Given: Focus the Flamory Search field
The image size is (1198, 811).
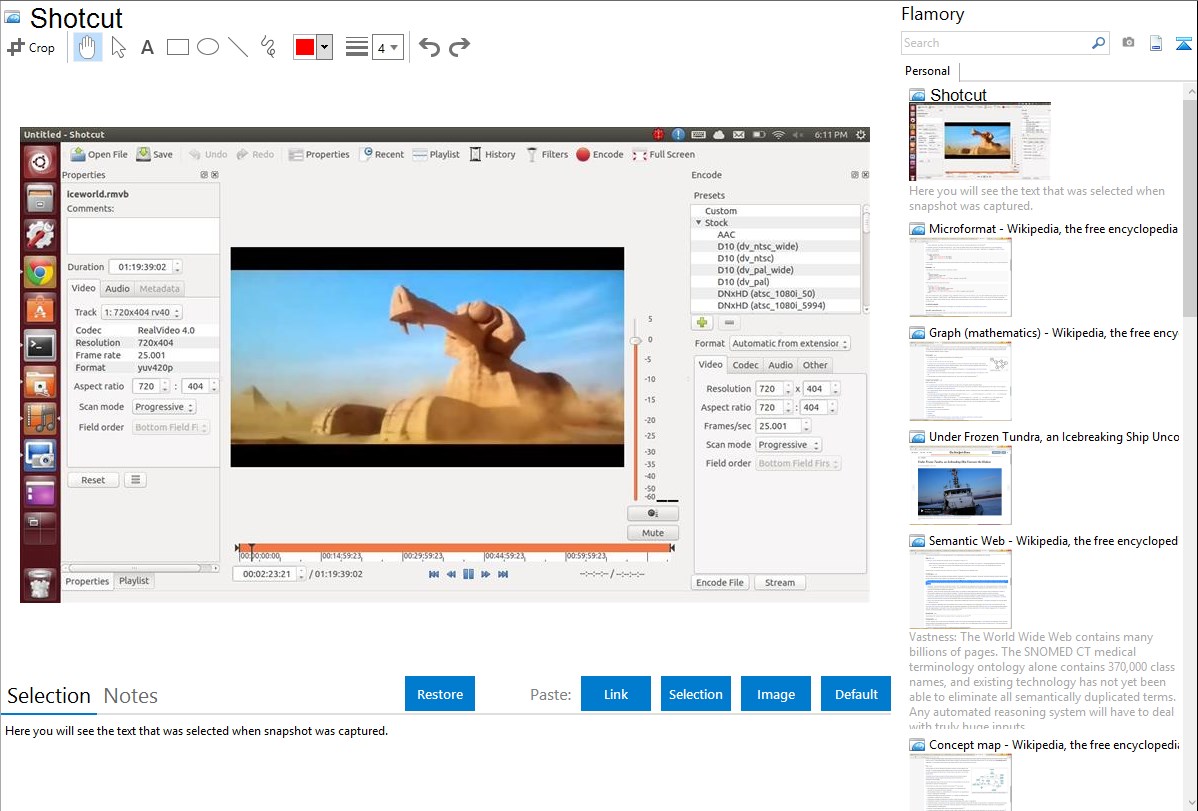Looking at the screenshot, I should [996, 43].
